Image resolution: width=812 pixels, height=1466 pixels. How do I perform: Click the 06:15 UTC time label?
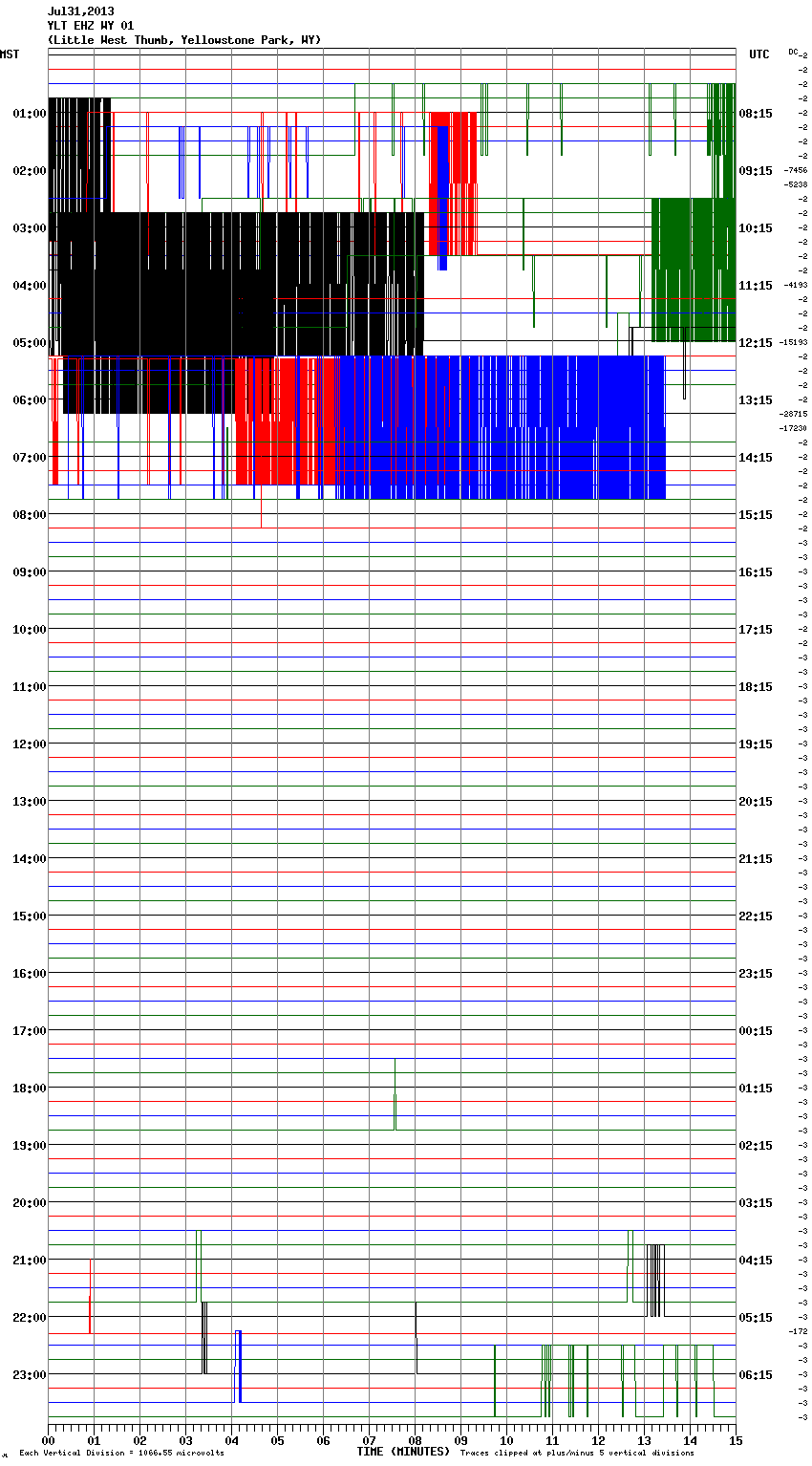coord(756,1375)
